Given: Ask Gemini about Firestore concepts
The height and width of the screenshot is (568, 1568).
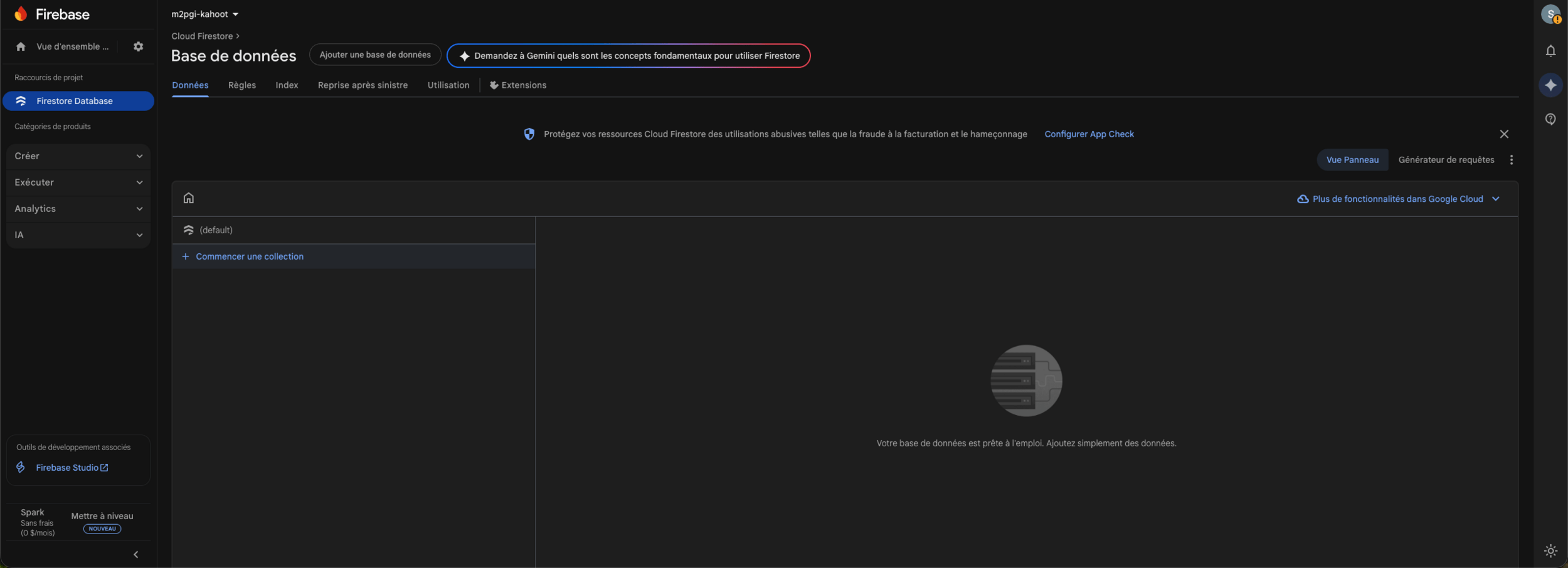Looking at the screenshot, I should [x=628, y=56].
